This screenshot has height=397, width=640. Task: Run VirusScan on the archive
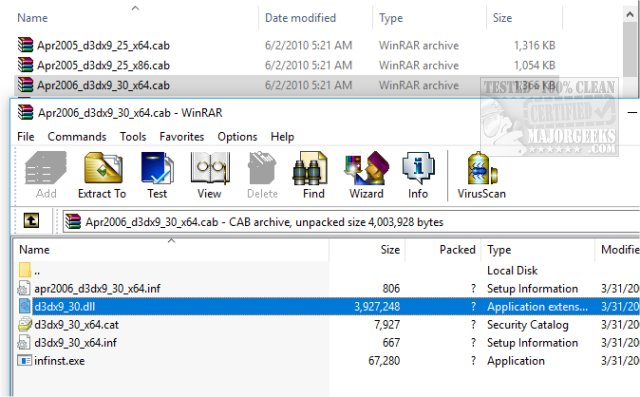tap(482, 175)
